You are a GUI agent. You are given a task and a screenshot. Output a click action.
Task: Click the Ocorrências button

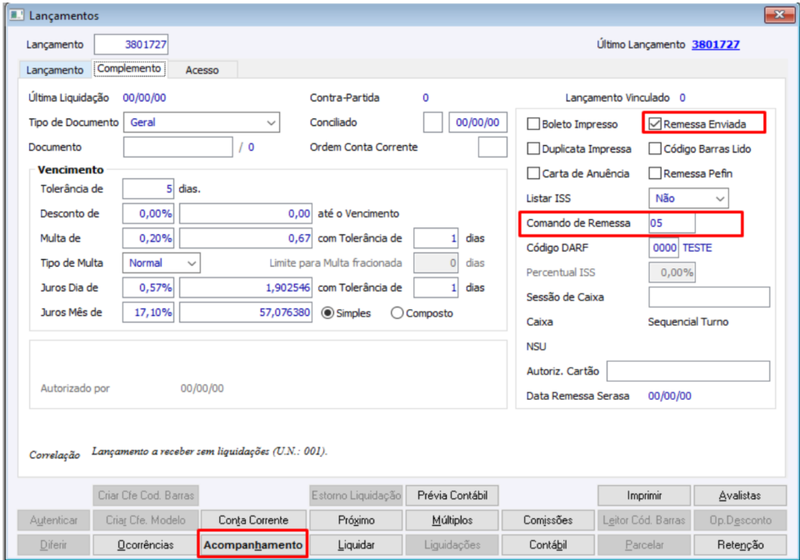coord(145,545)
